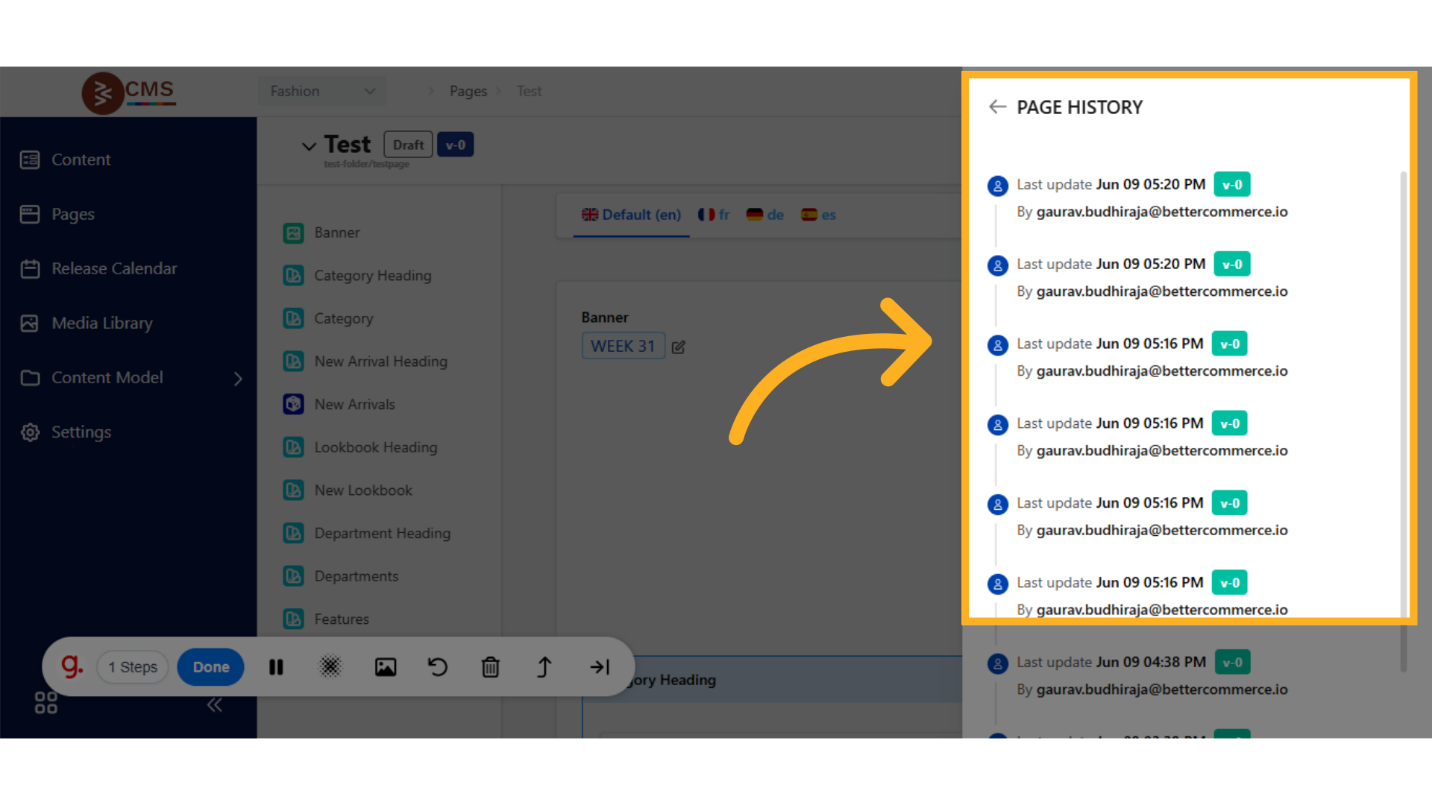
Task: Pause recording in the bottom toolbar
Action: point(276,667)
